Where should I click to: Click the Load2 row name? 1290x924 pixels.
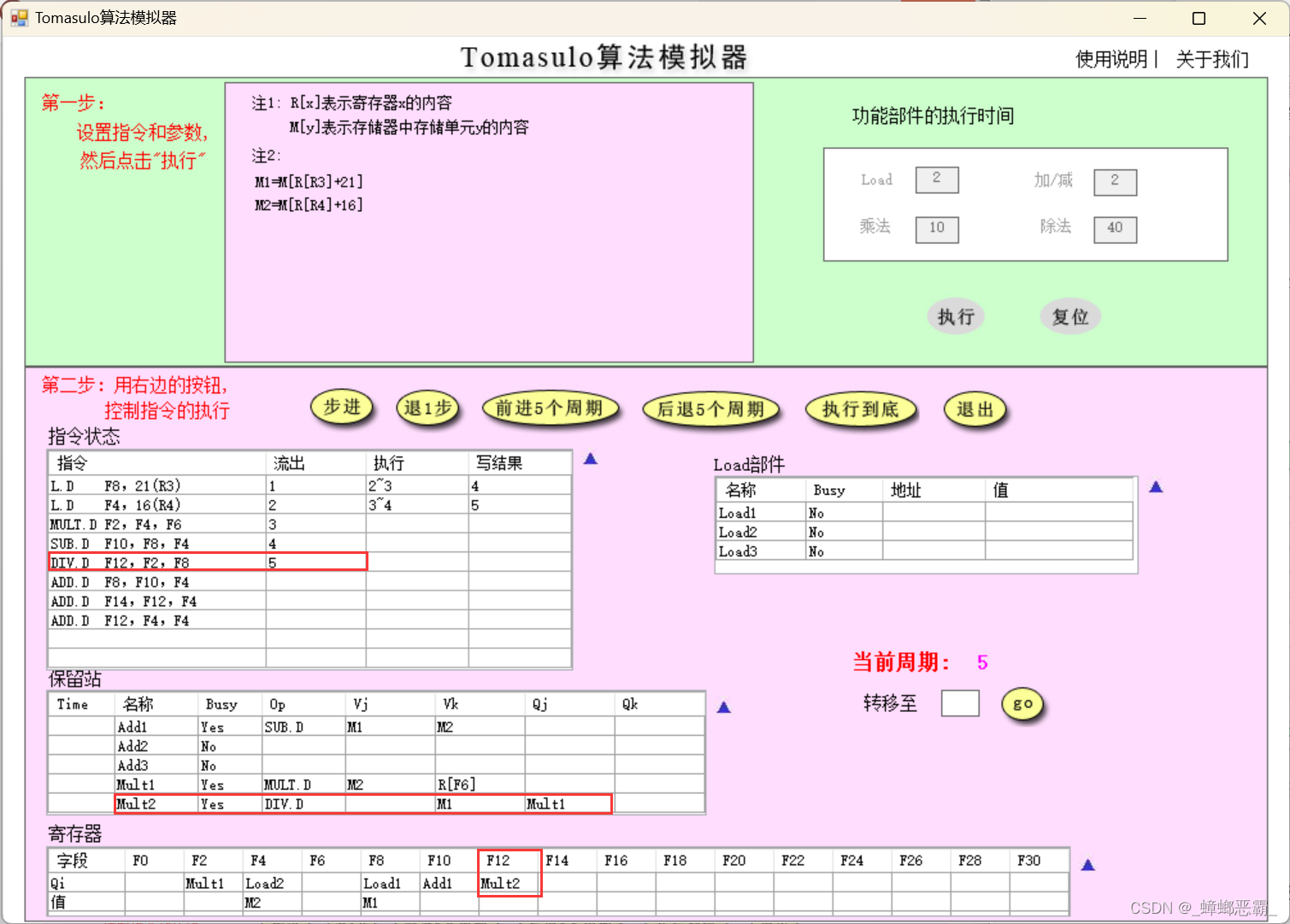[738, 532]
